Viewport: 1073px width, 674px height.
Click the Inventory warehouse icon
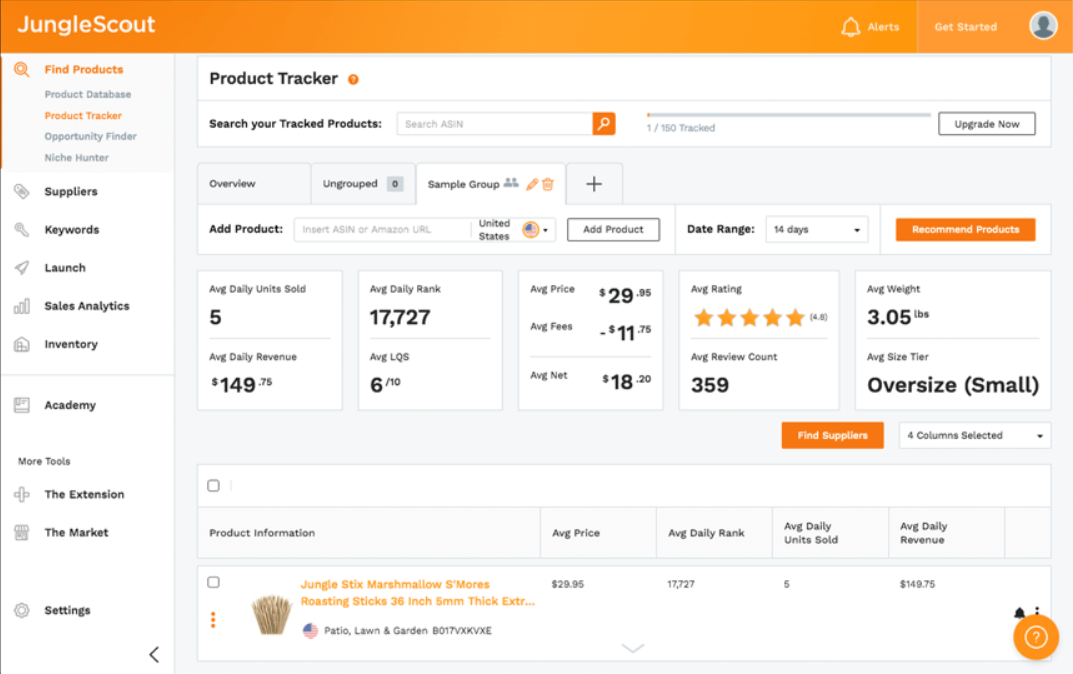coord(22,344)
